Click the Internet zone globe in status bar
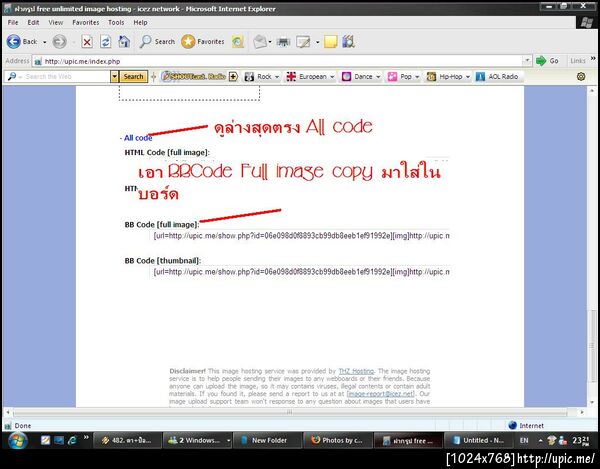The image size is (600, 469). 512,425
